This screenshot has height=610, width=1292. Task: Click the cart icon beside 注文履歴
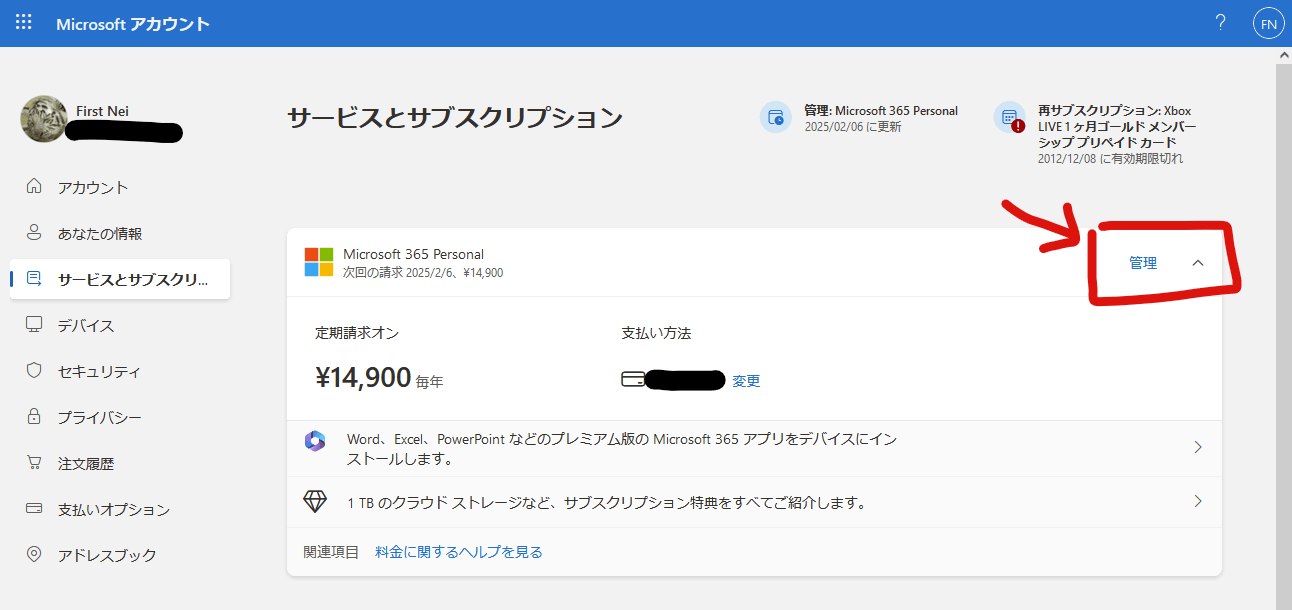click(x=35, y=463)
